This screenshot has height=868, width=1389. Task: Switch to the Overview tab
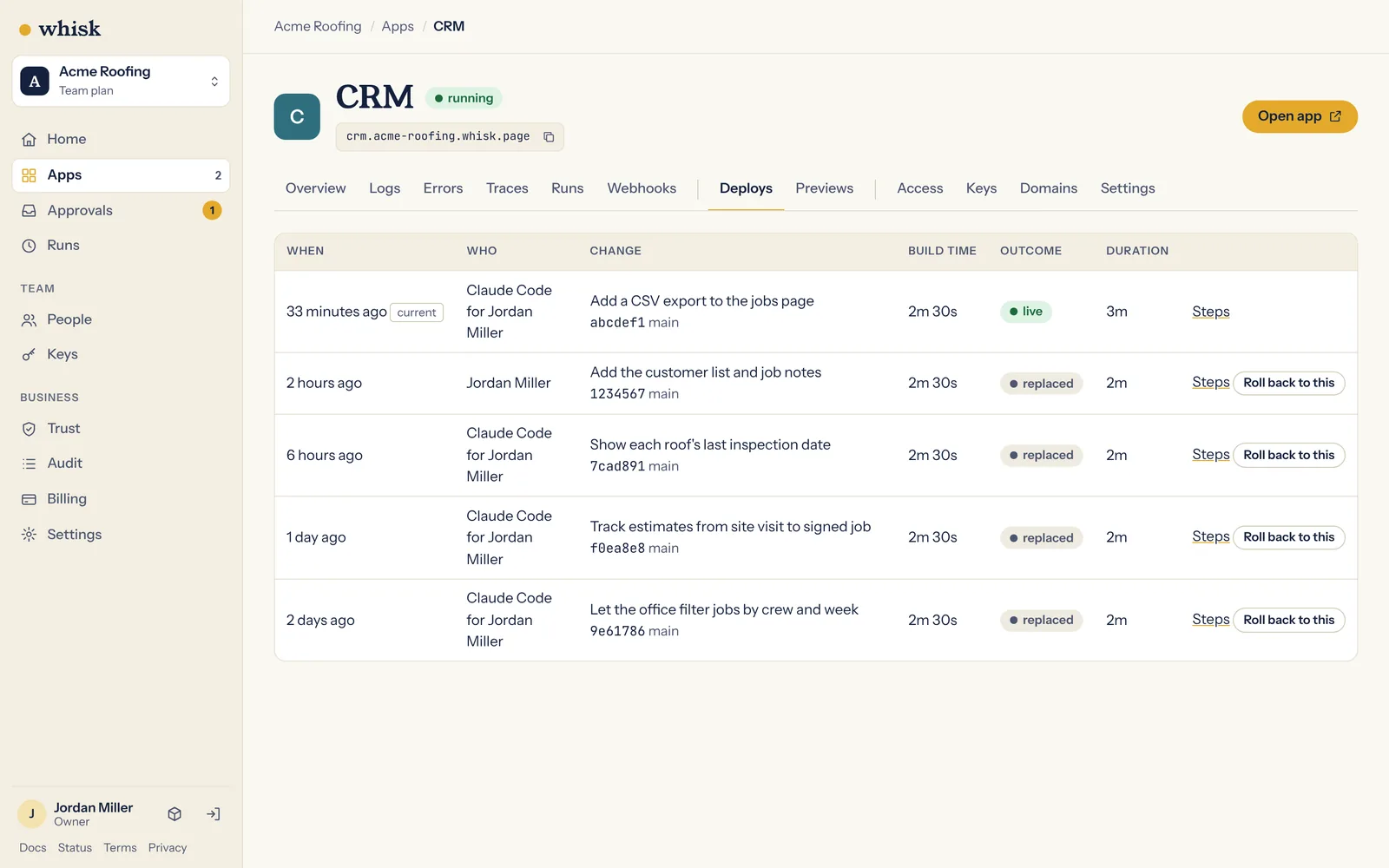click(x=315, y=188)
